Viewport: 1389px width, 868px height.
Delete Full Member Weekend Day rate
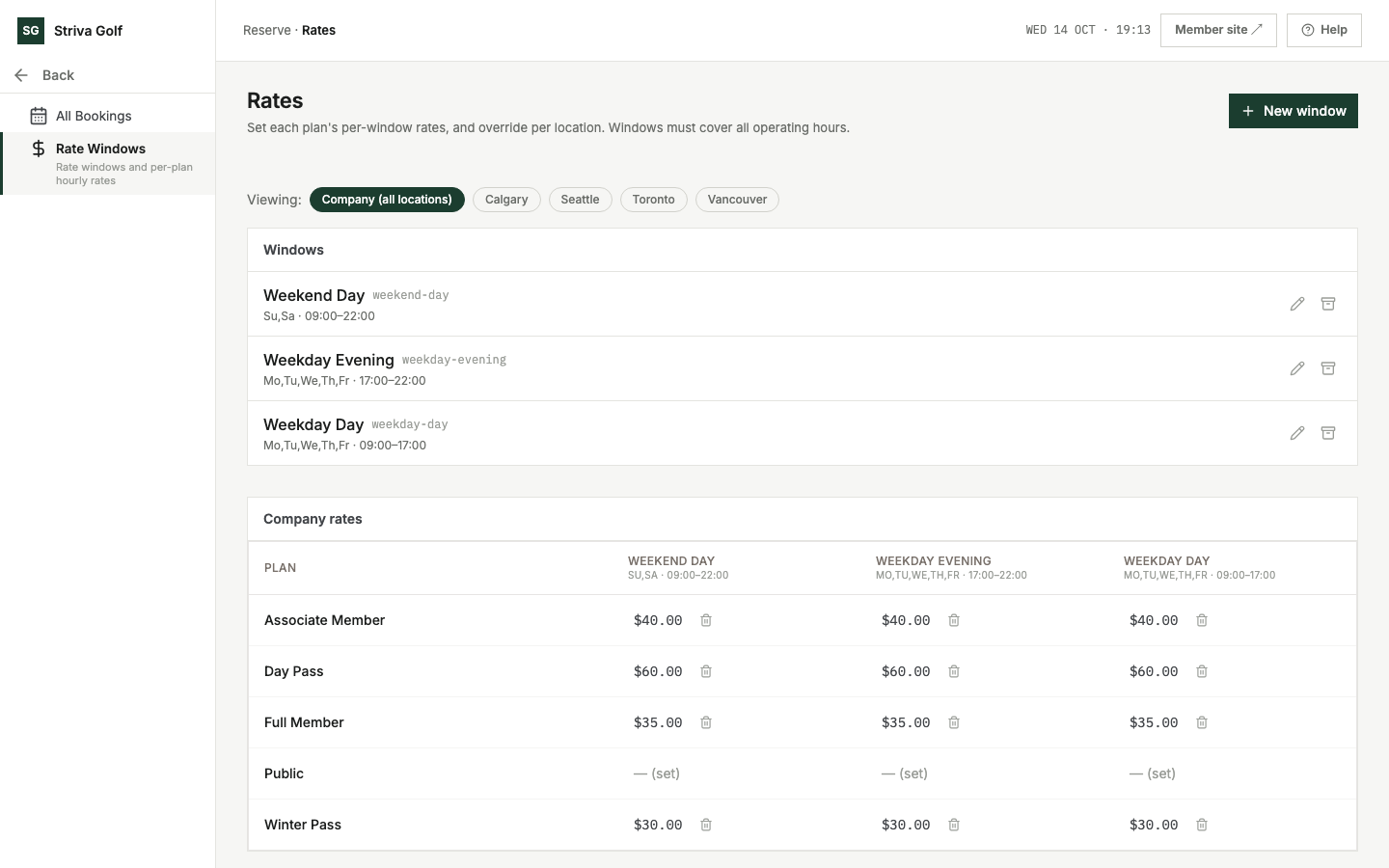[x=706, y=722]
